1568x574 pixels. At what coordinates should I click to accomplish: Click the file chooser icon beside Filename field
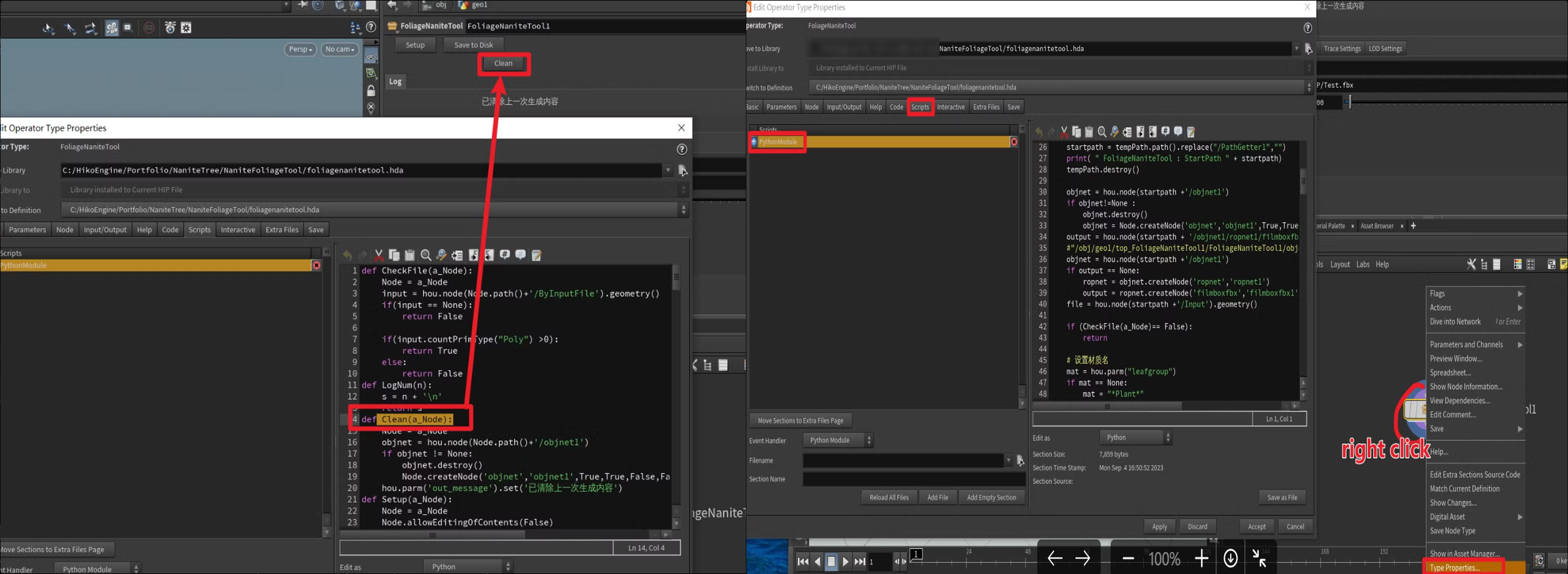(x=1020, y=460)
